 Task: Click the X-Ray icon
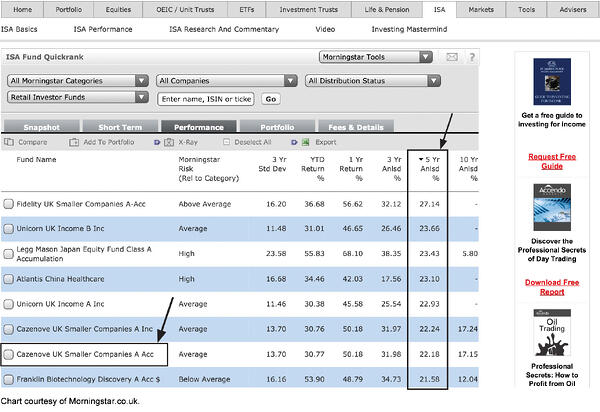(x=169, y=142)
